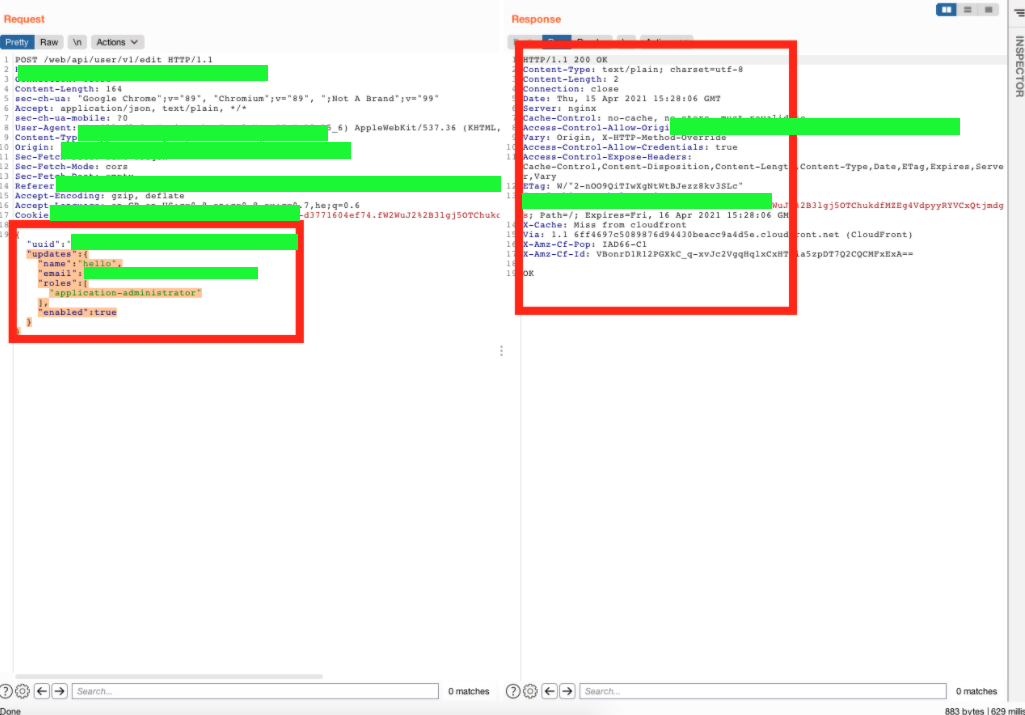Open help for the Response search bar

(x=514, y=691)
